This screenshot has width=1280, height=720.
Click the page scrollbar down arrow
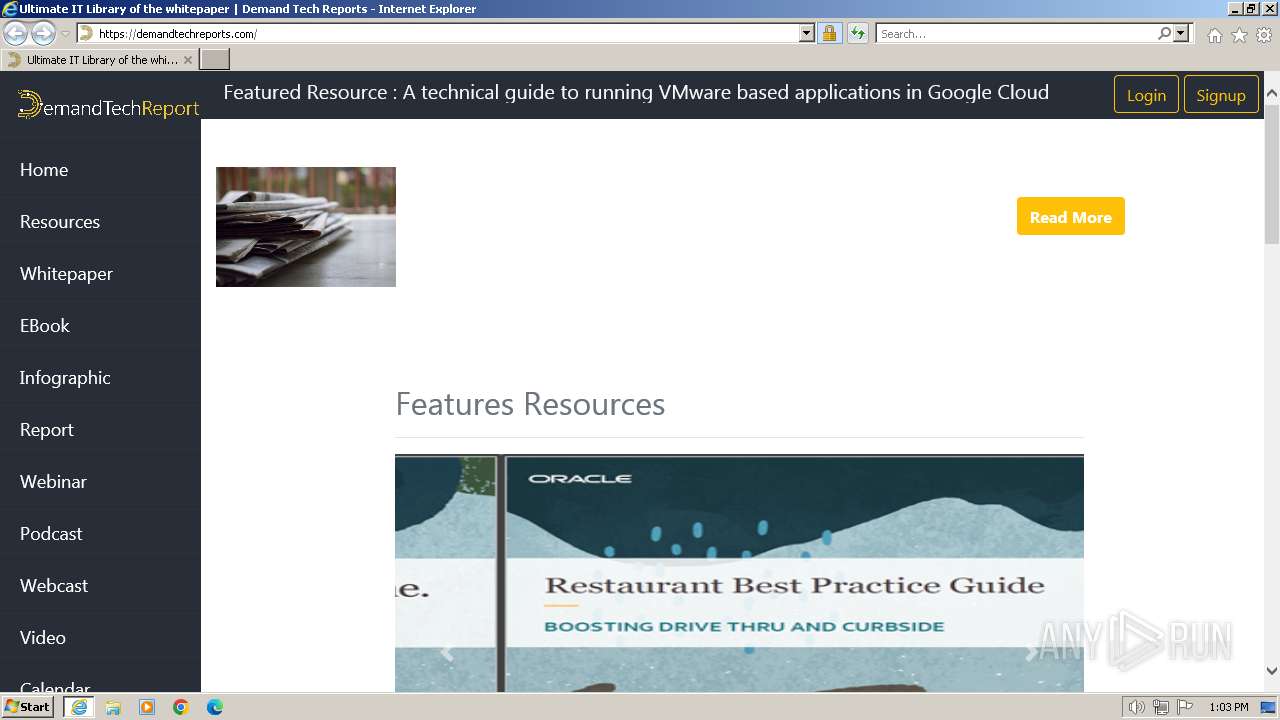[x=1272, y=671]
